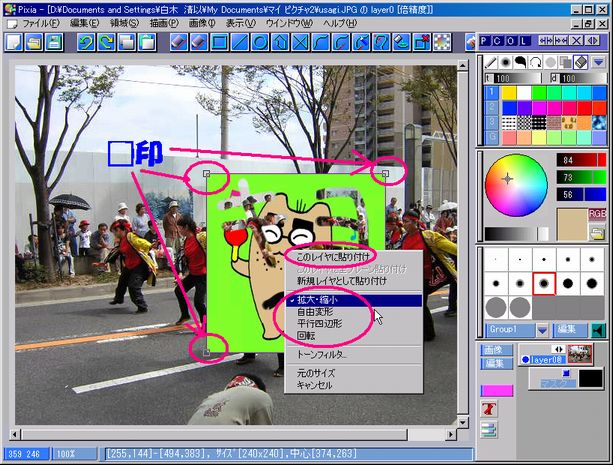Open the 描画(P) menu
The width and height of the screenshot is (613, 465).
point(164,23)
